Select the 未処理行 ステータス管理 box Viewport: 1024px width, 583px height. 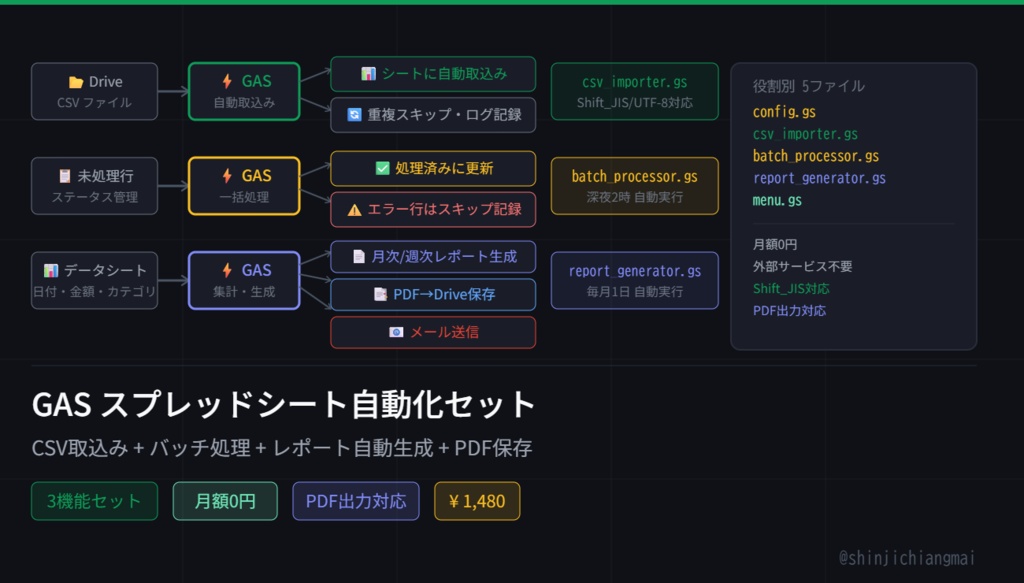[95, 186]
